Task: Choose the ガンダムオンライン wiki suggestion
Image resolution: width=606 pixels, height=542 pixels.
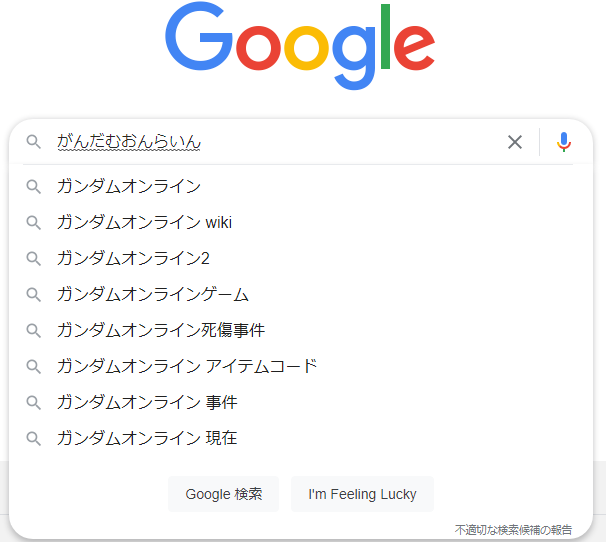Action: (x=145, y=222)
